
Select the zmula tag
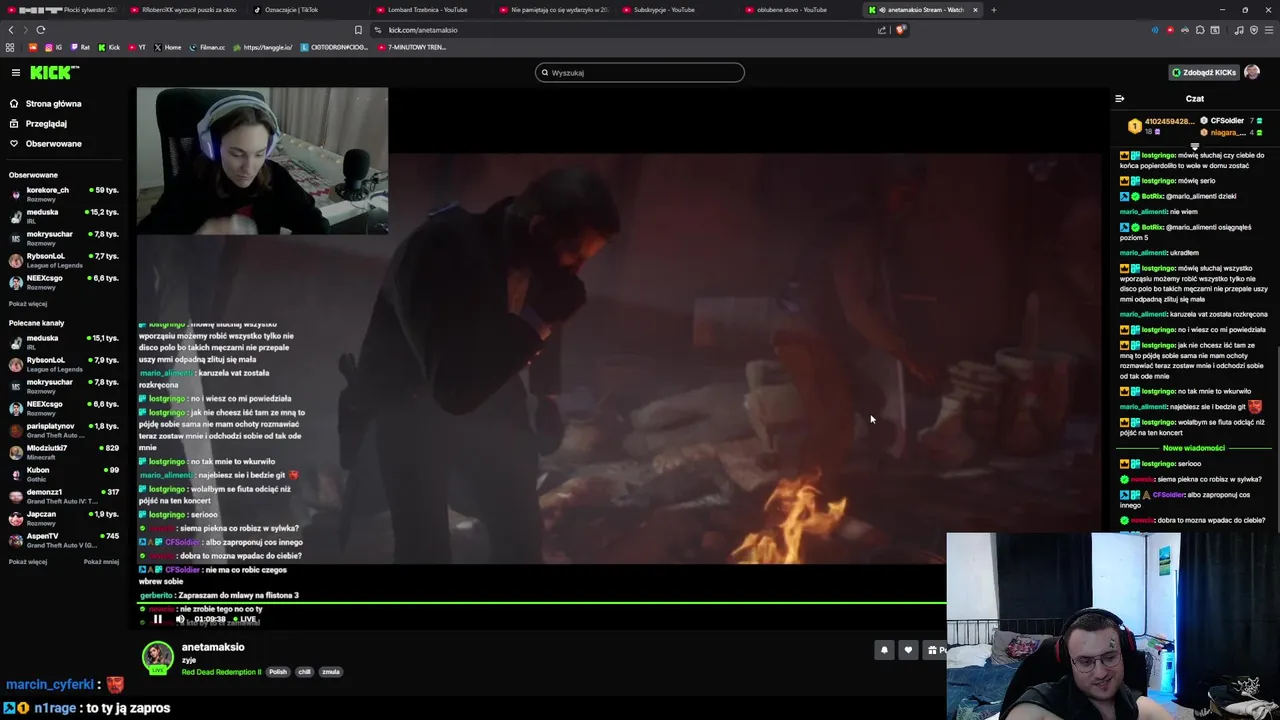[x=331, y=672]
